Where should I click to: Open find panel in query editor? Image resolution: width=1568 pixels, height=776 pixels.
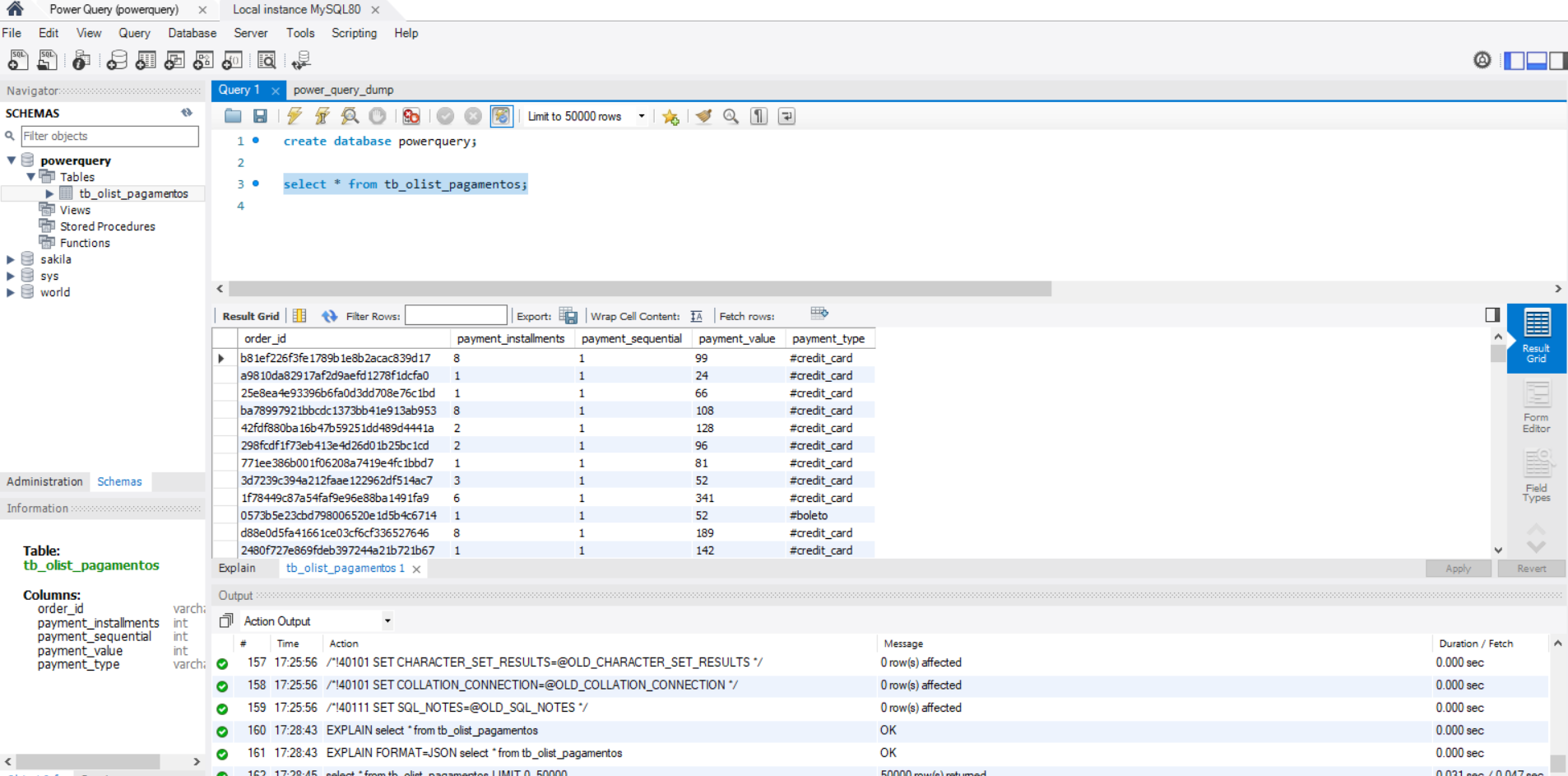[x=731, y=116]
